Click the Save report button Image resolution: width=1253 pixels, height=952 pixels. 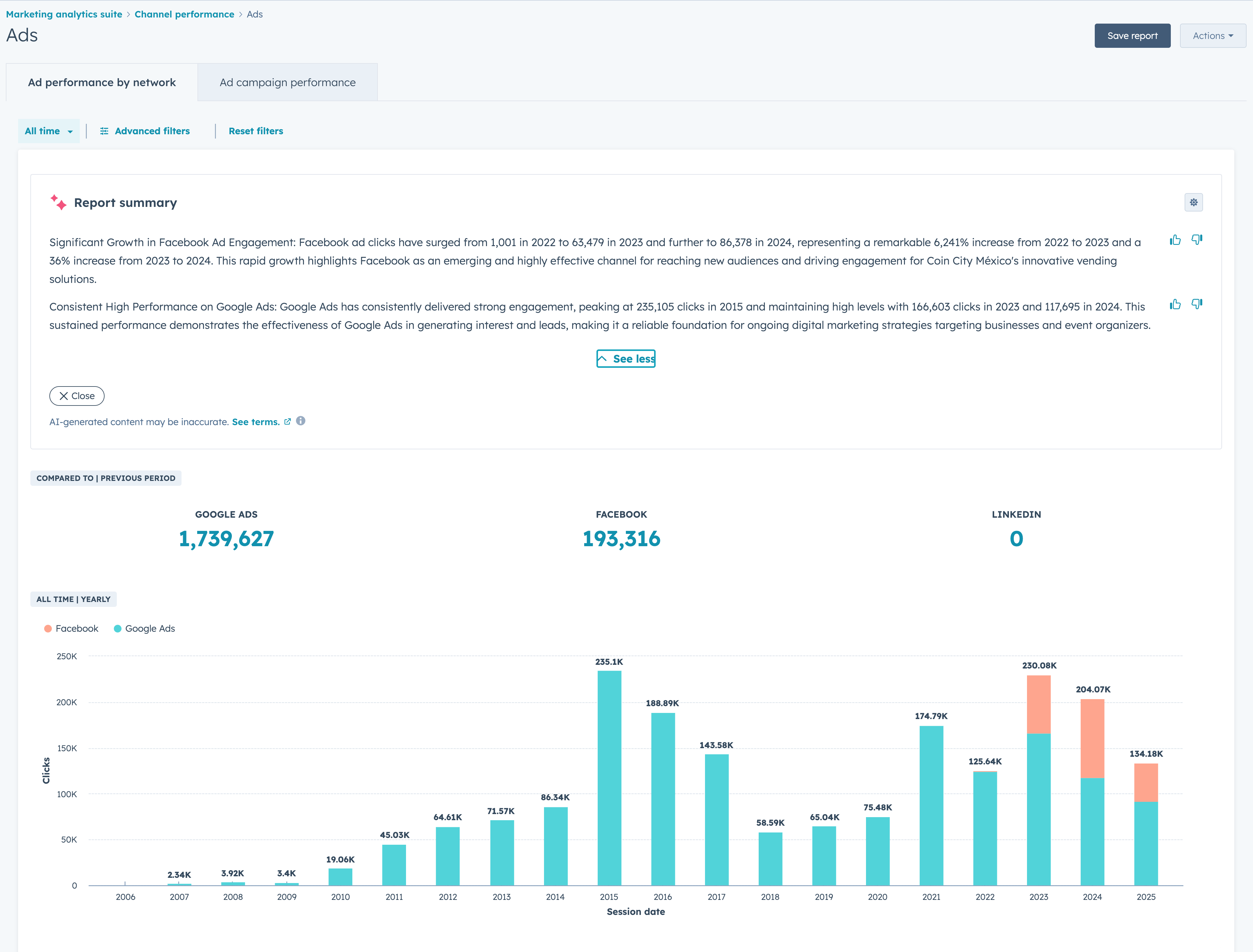click(1132, 36)
